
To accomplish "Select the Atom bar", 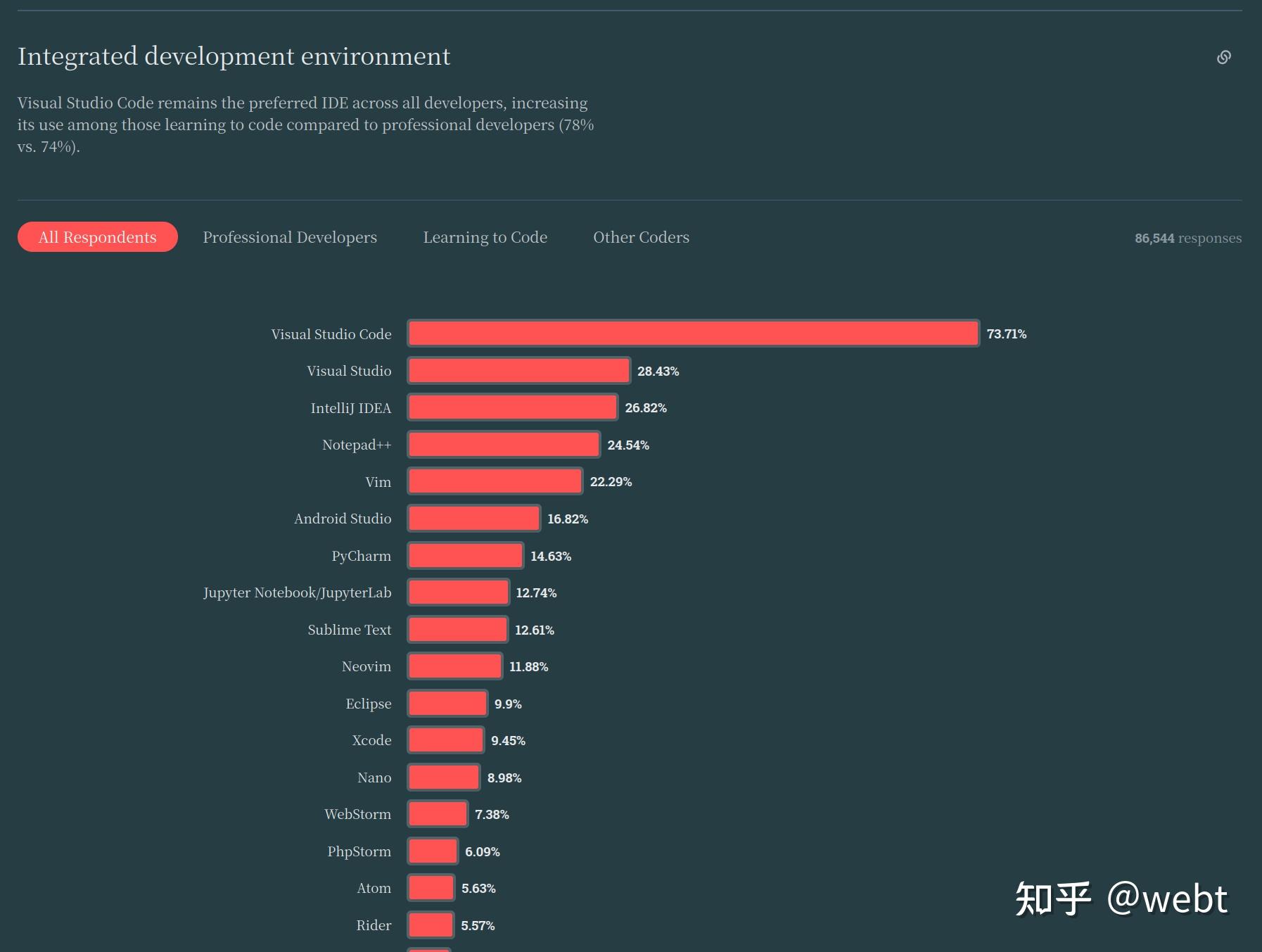I will click(x=431, y=888).
